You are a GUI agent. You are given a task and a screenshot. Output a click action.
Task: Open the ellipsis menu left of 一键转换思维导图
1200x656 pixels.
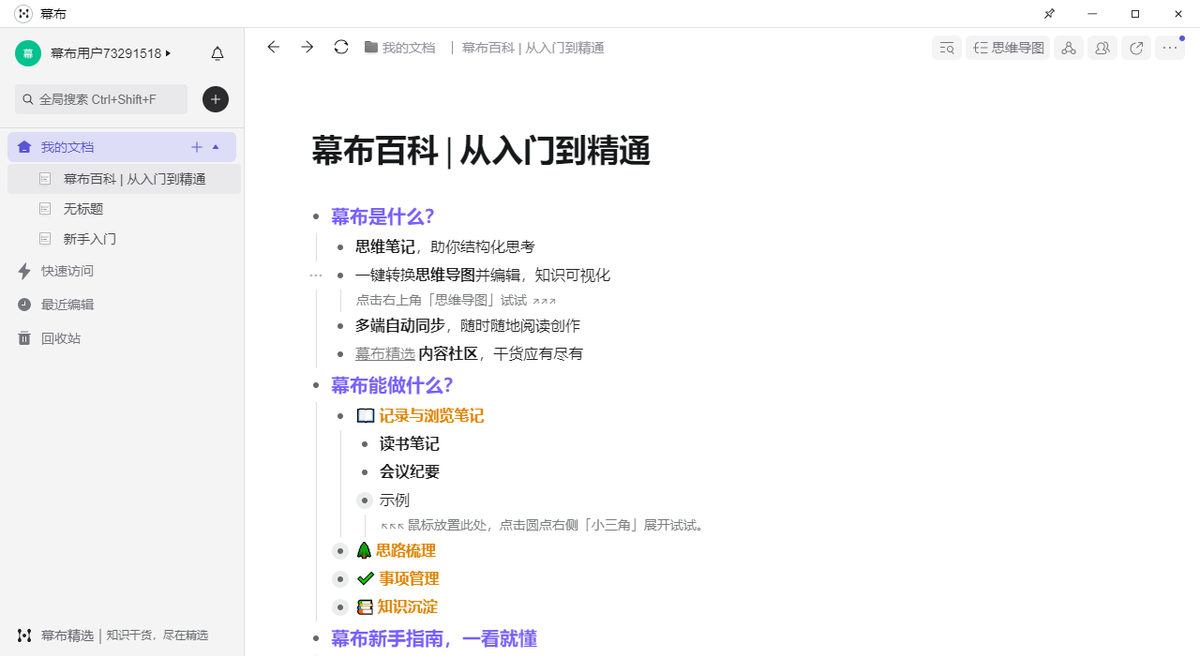pyautogui.click(x=316, y=275)
